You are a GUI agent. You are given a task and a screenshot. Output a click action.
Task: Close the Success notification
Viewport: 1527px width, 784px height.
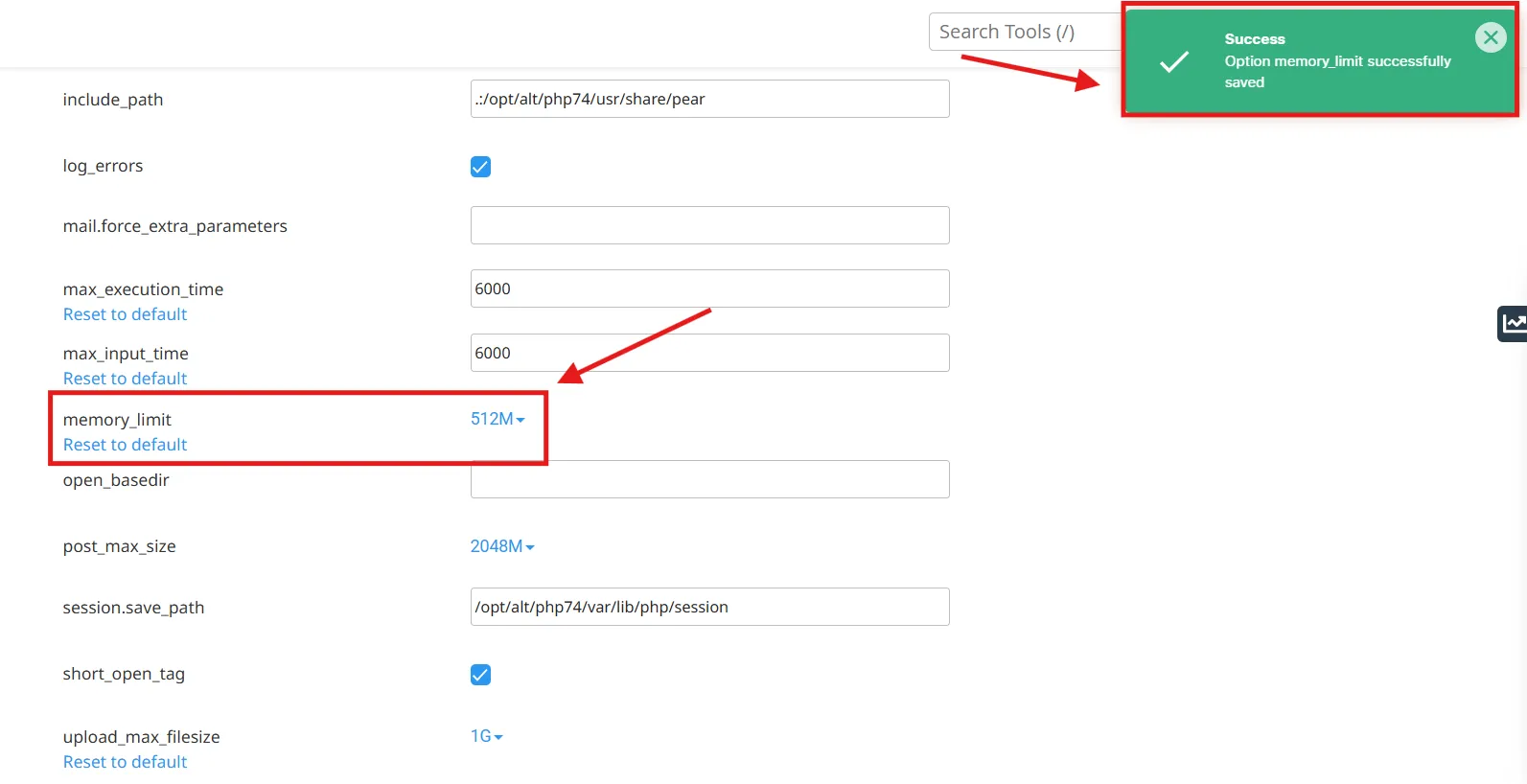pos(1490,37)
